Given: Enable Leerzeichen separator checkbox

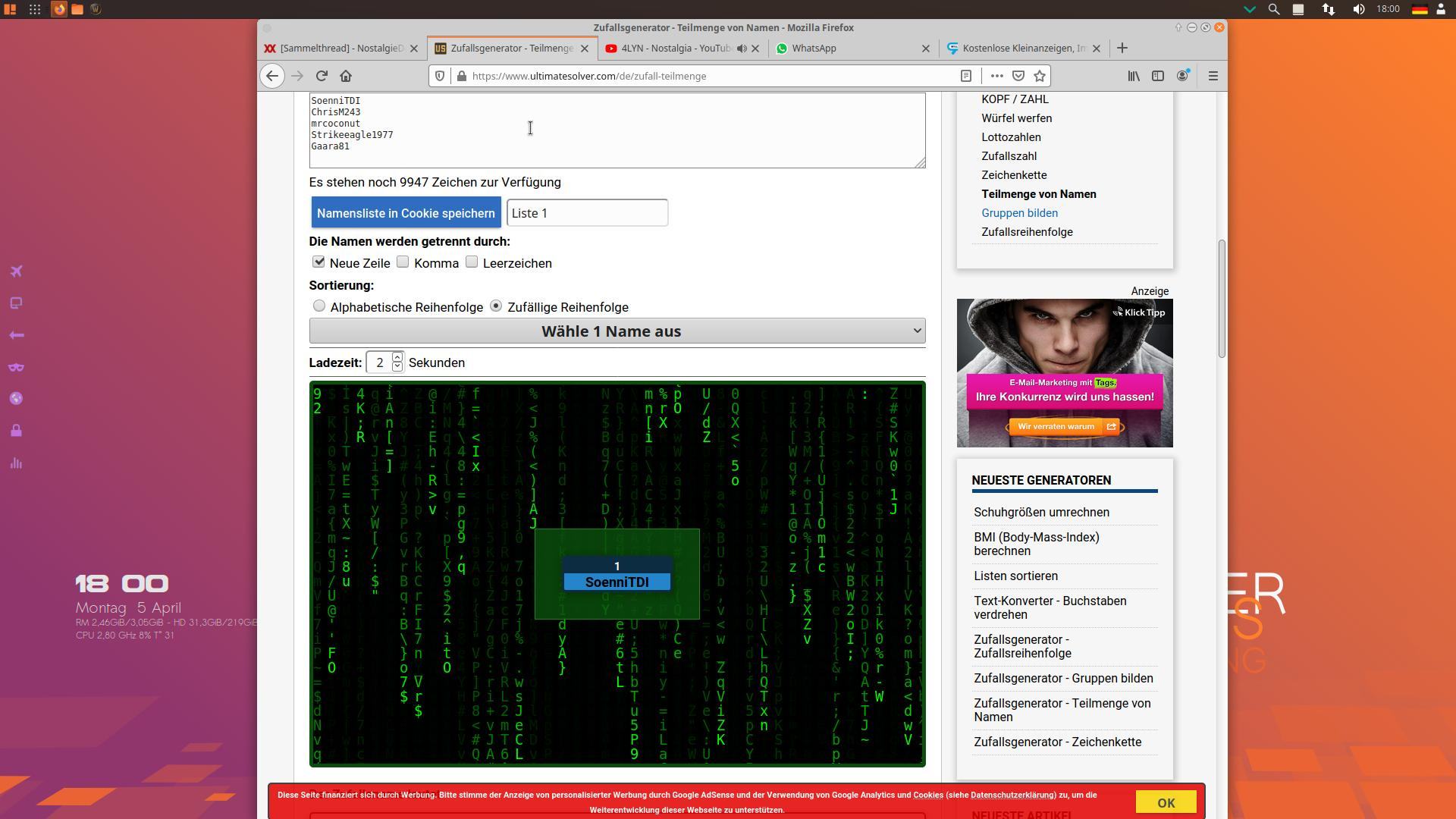Looking at the screenshot, I should pyautogui.click(x=472, y=262).
